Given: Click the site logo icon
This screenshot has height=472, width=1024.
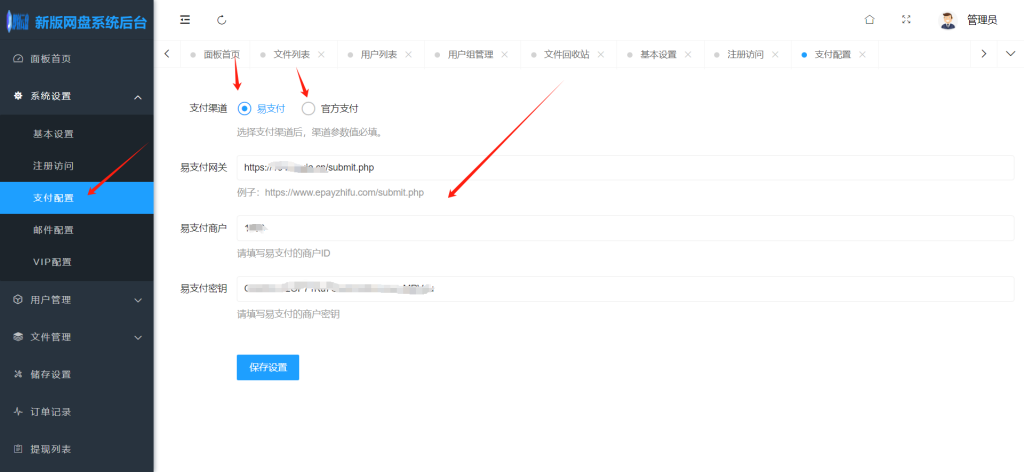Looking at the screenshot, I should pyautogui.click(x=18, y=22).
